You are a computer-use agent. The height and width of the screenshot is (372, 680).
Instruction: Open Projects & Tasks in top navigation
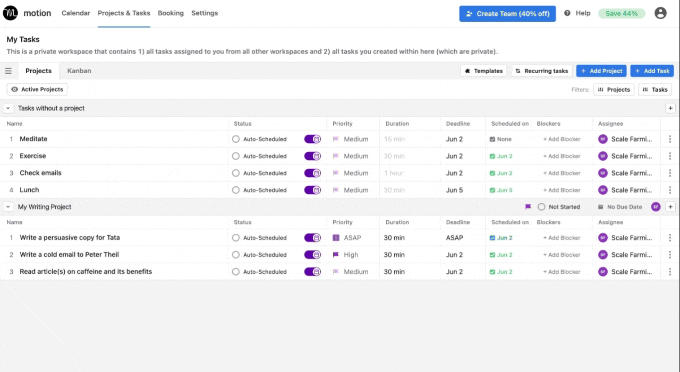pyautogui.click(x=124, y=13)
